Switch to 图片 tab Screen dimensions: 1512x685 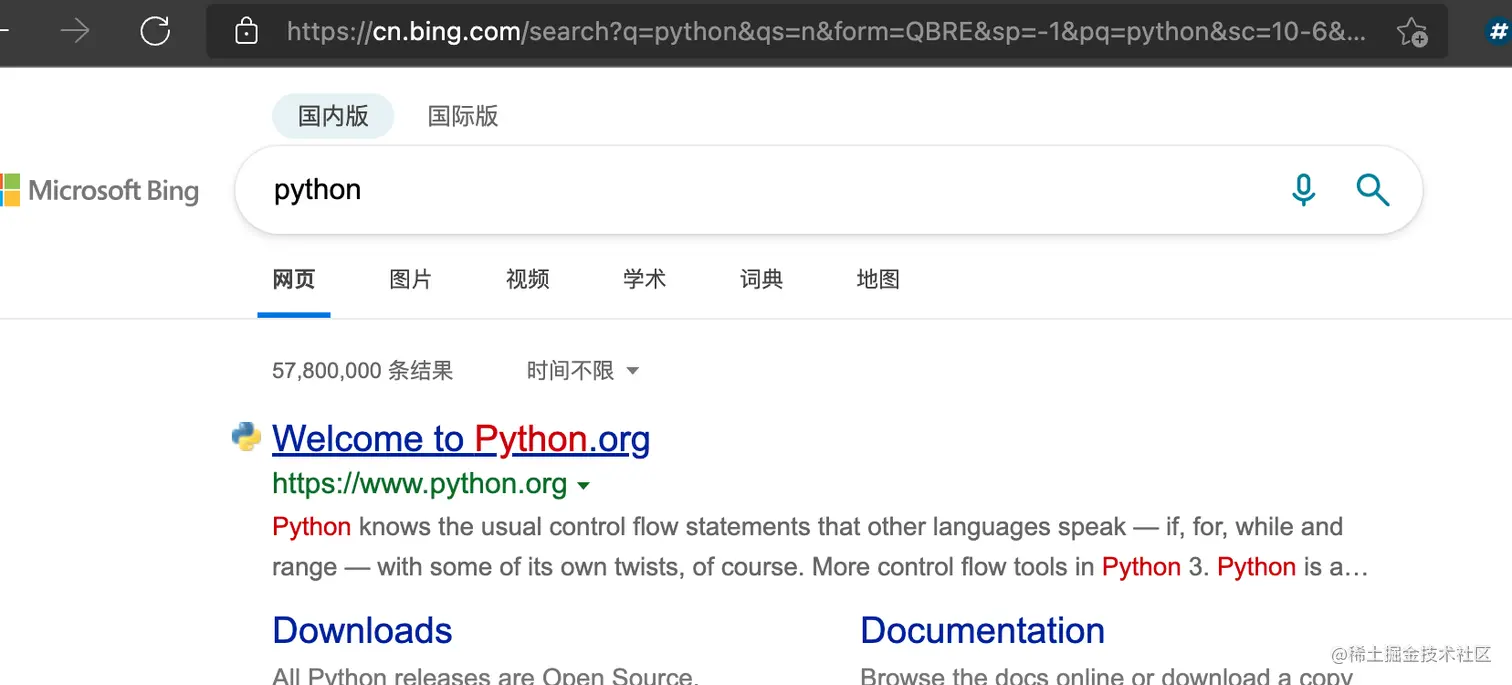[411, 279]
